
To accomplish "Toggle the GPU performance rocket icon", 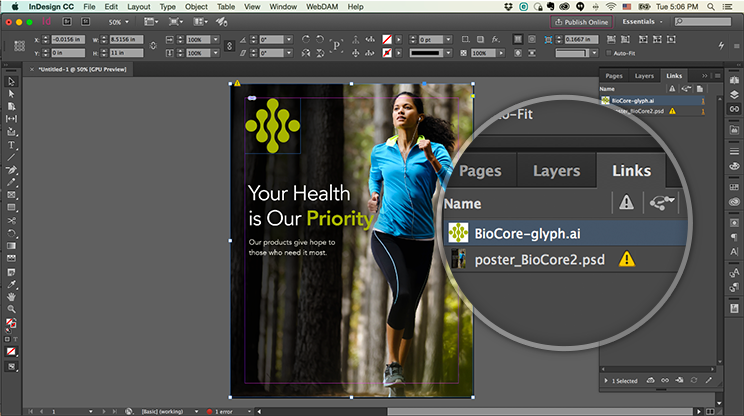I will click(221, 22).
